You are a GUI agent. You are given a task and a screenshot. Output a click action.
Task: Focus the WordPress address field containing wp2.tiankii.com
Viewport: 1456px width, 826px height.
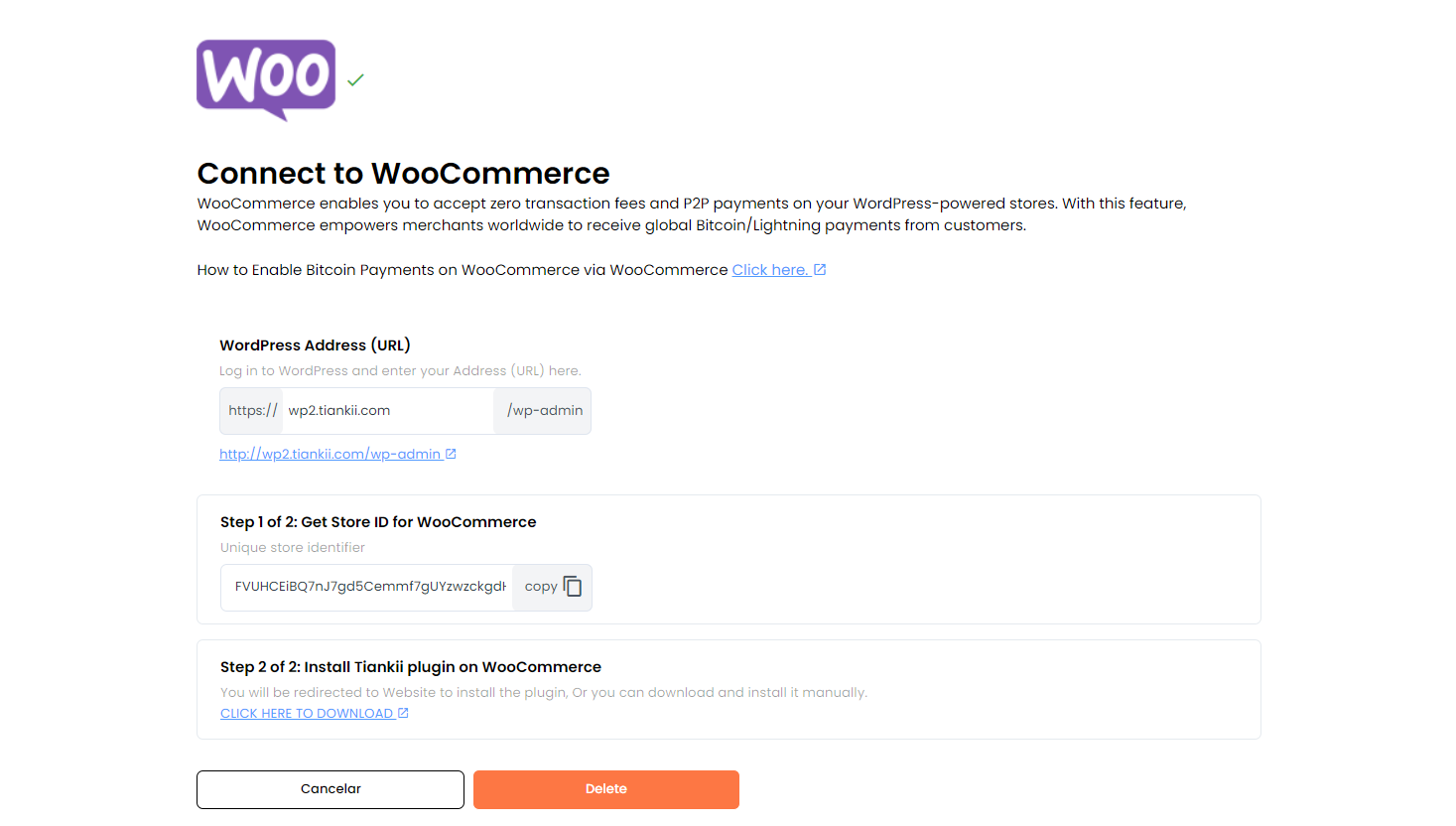coord(387,411)
